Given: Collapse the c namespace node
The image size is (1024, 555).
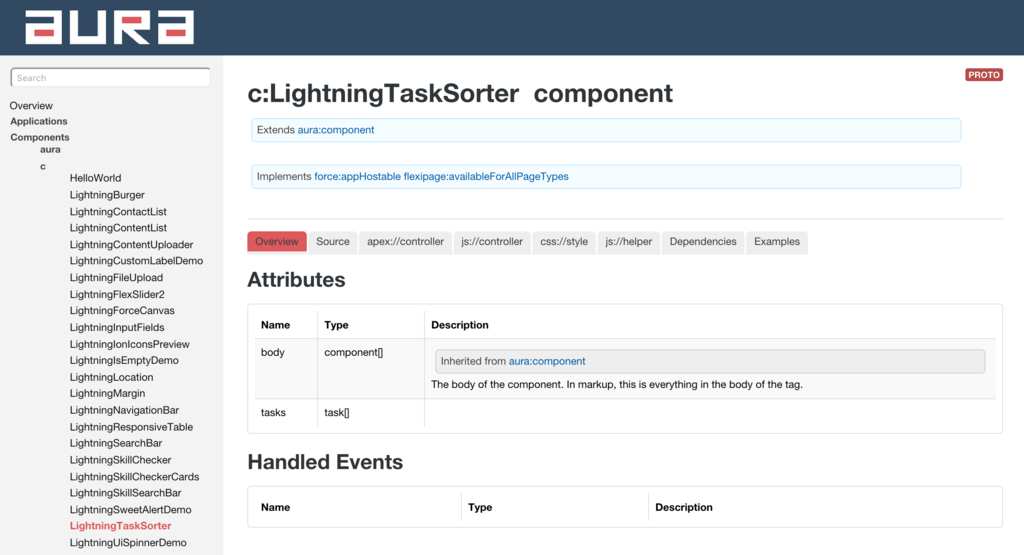Looking at the screenshot, I should [x=43, y=166].
